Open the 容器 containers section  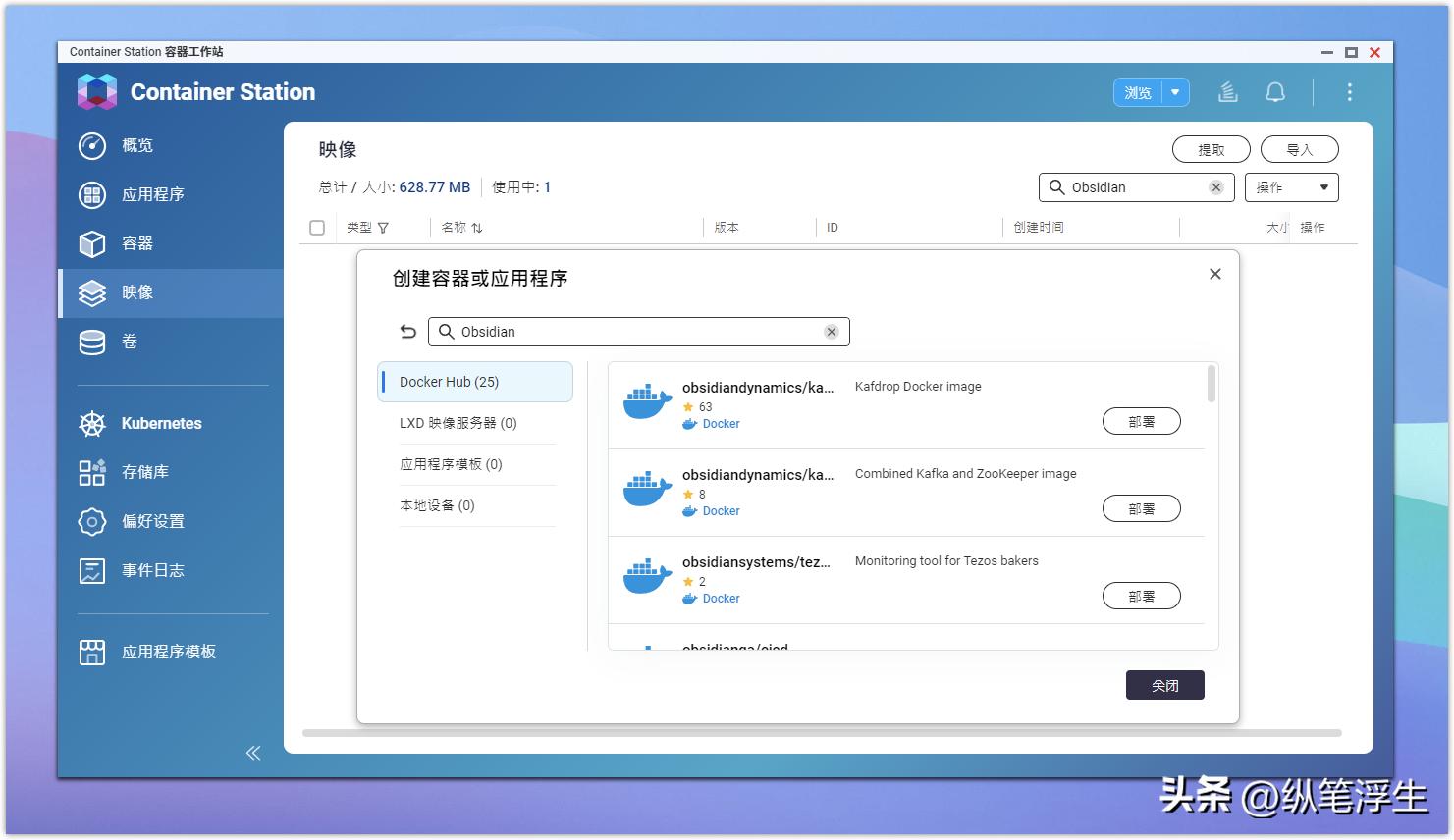pos(135,243)
